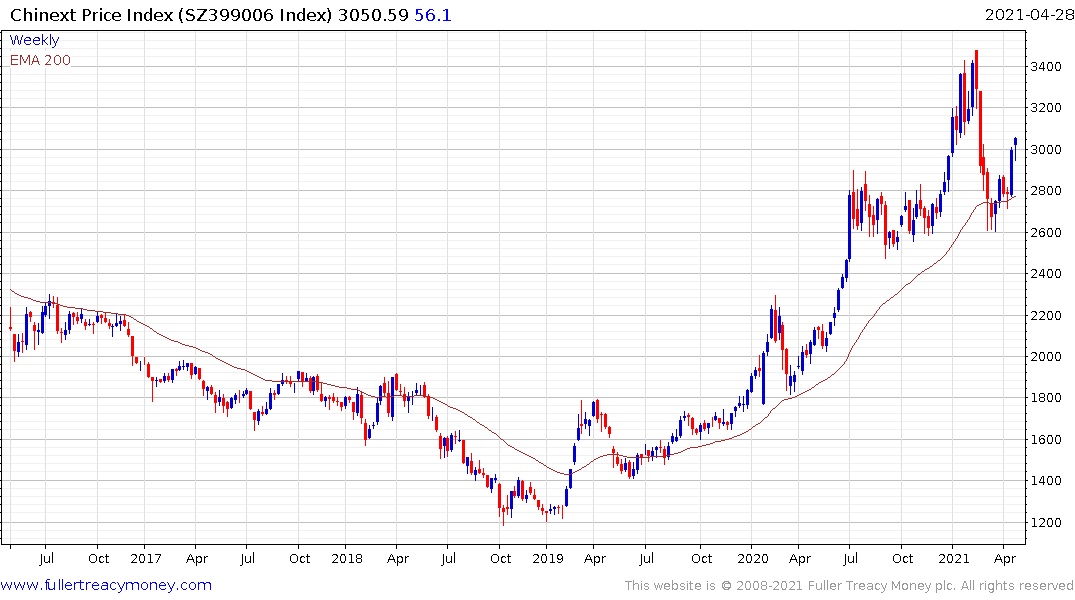Click the latest price value 3050.59
The image size is (1075, 600).
click(x=373, y=14)
